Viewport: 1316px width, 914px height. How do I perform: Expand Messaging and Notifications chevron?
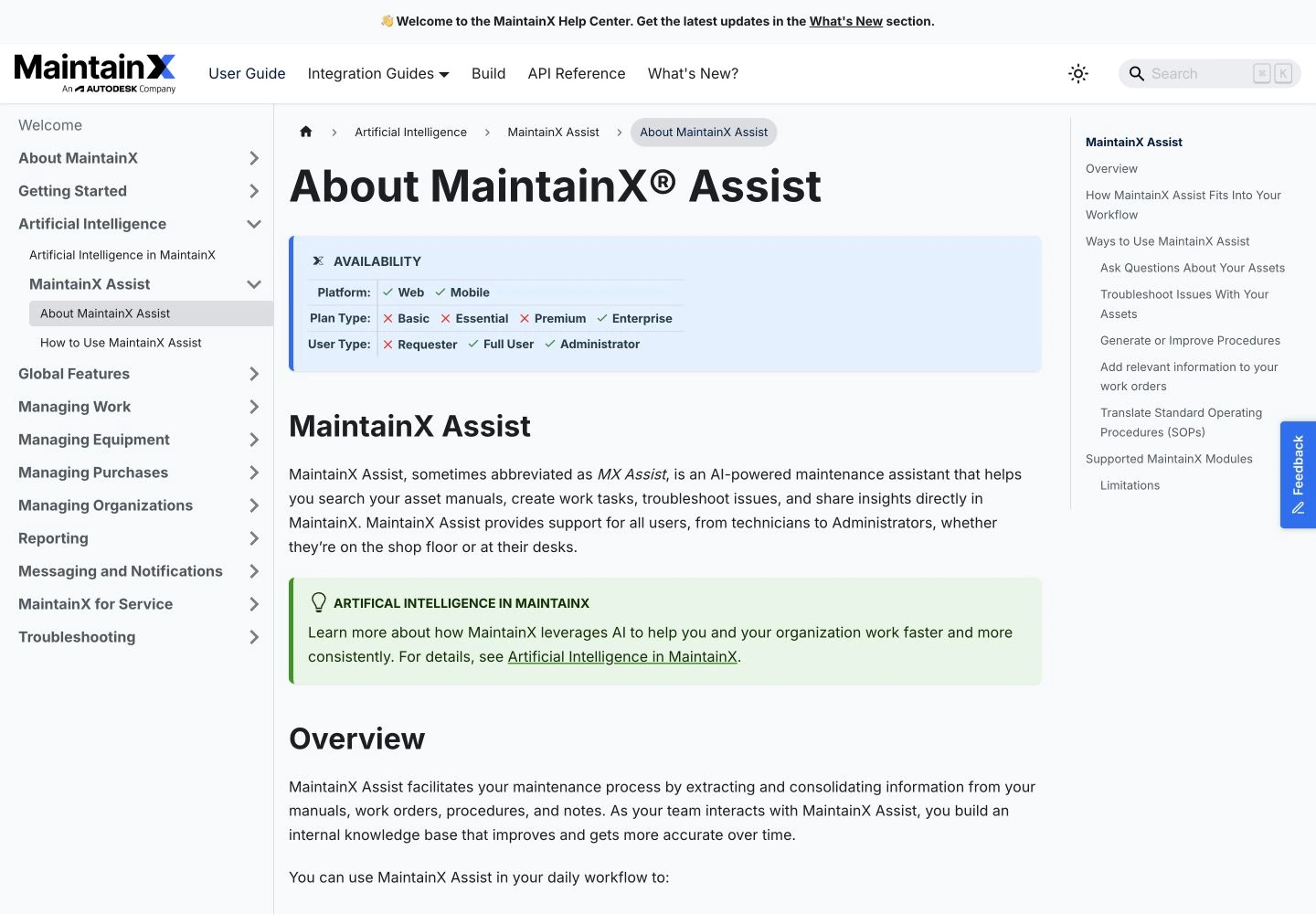[x=254, y=571]
